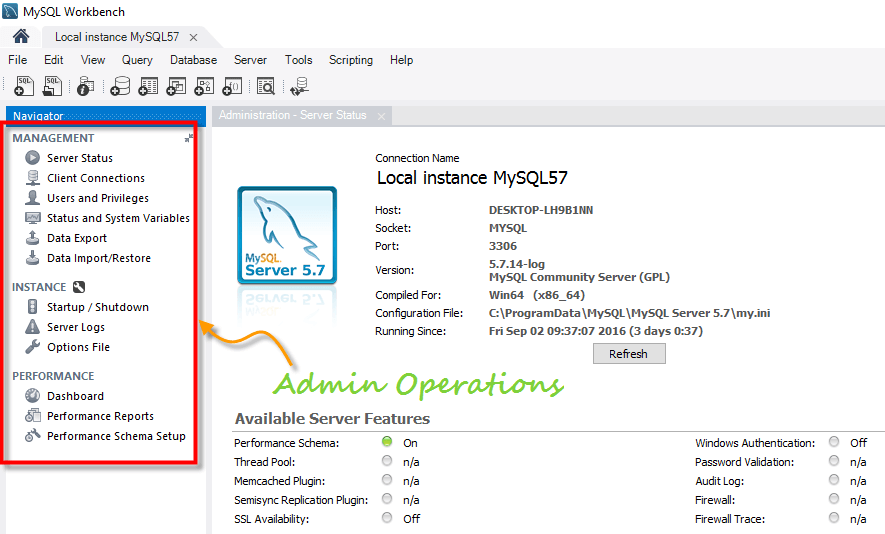Click the Dashboard gauge icon
Viewport: 885px width, 534px height.
[x=33, y=396]
